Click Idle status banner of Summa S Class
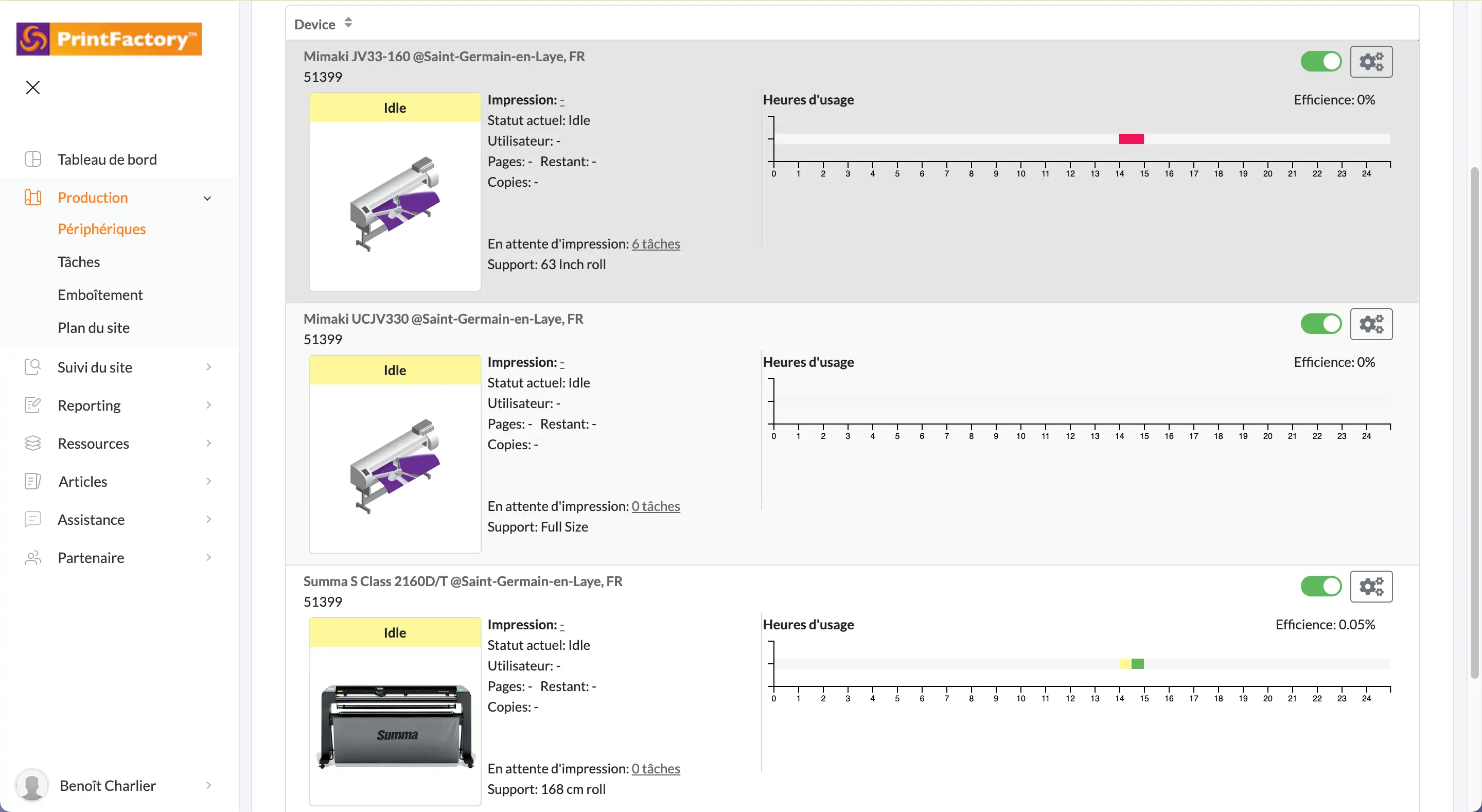 [395, 632]
